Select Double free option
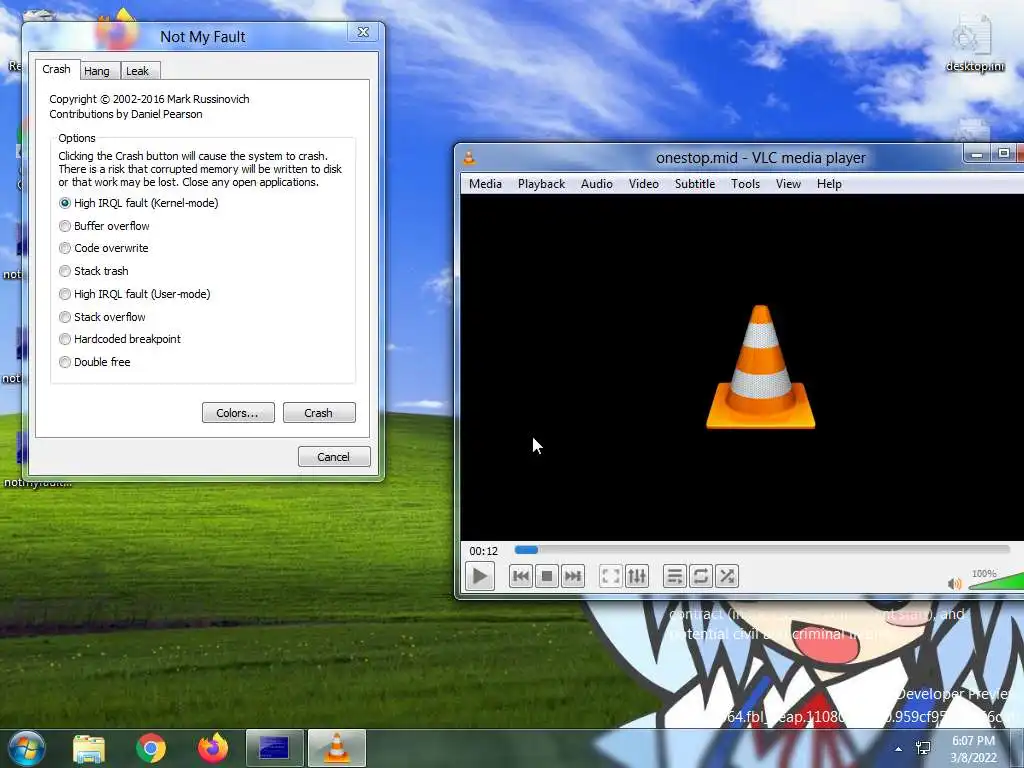Image resolution: width=1024 pixels, height=768 pixels. coord(95,362)
